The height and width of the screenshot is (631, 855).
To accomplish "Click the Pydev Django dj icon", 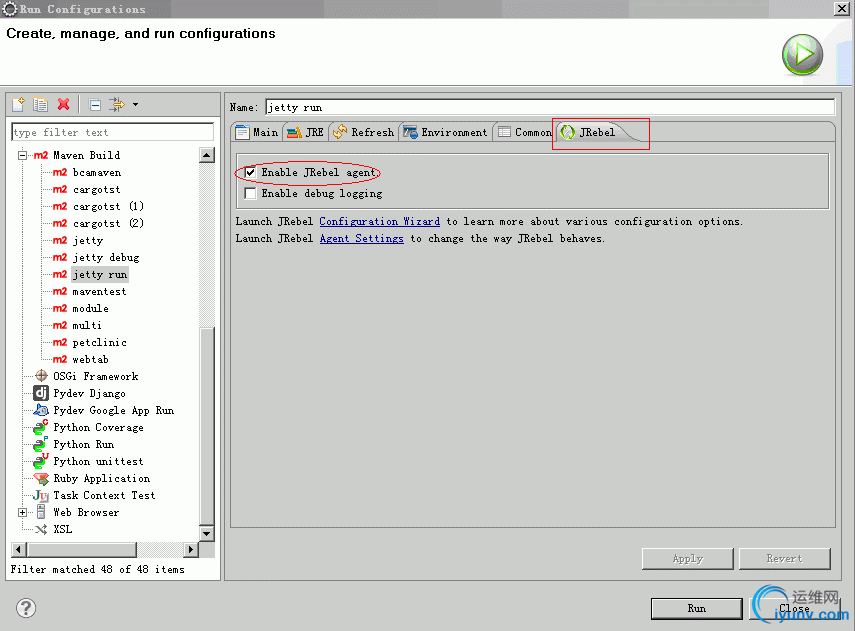I will pos(41,393).
